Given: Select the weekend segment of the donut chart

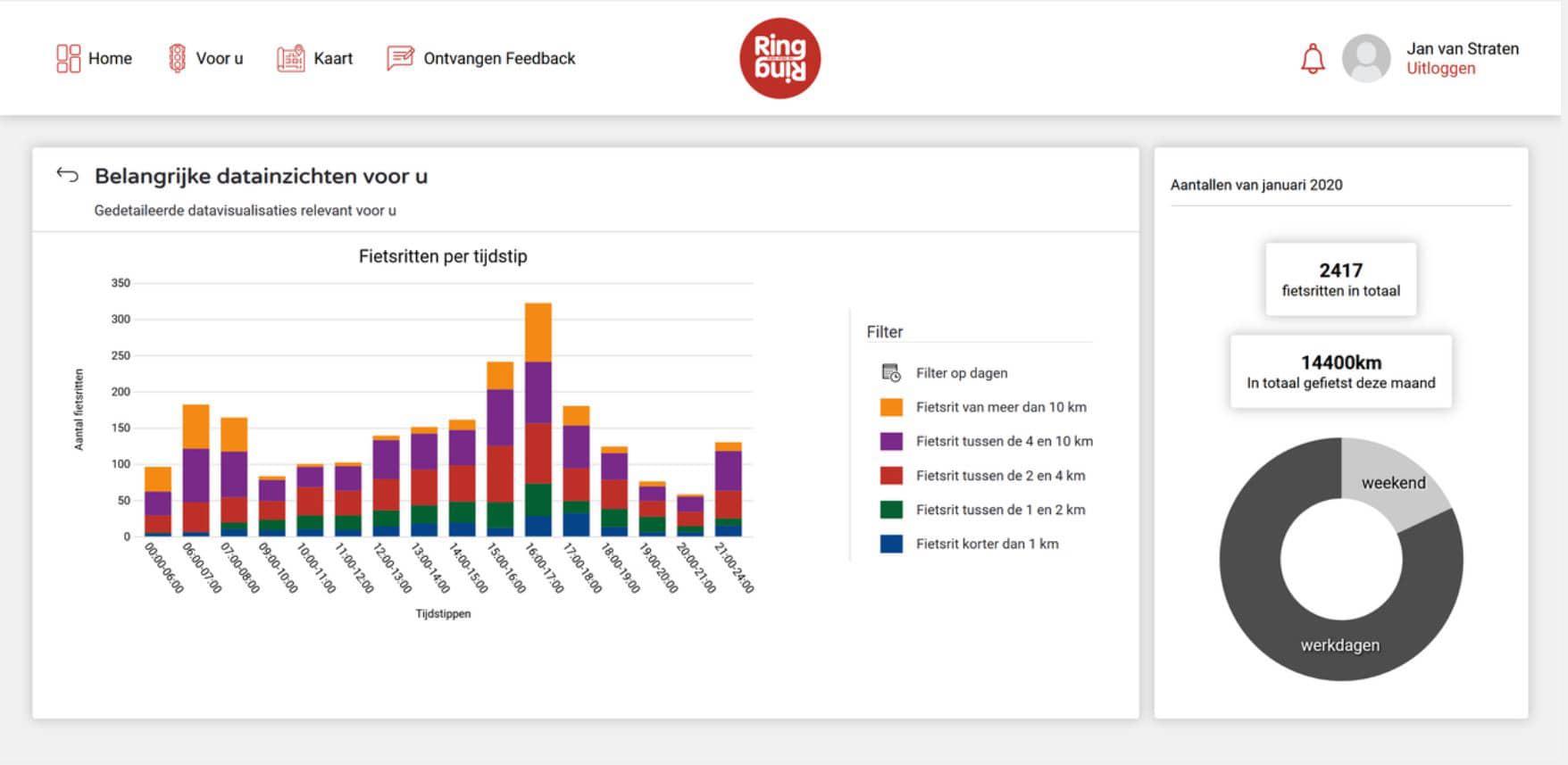Looking at the screenshot, I should pyautogui.click(x=1392, y=482).
